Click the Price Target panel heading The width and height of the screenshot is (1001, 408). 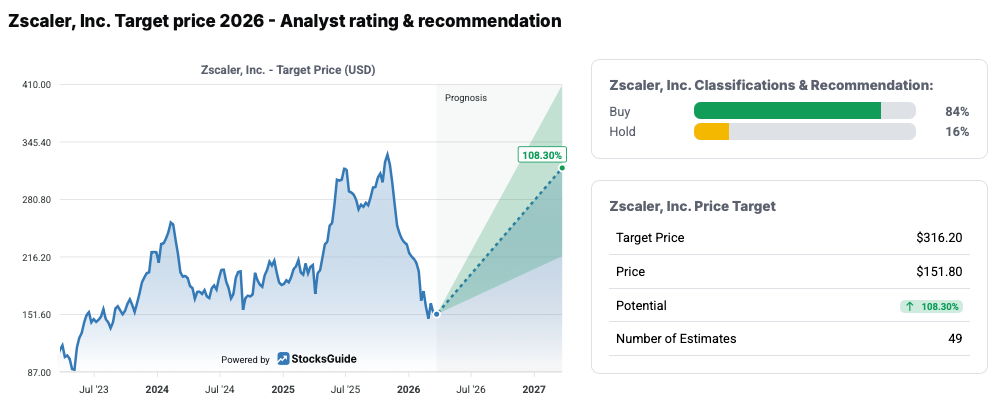point(692,206)
